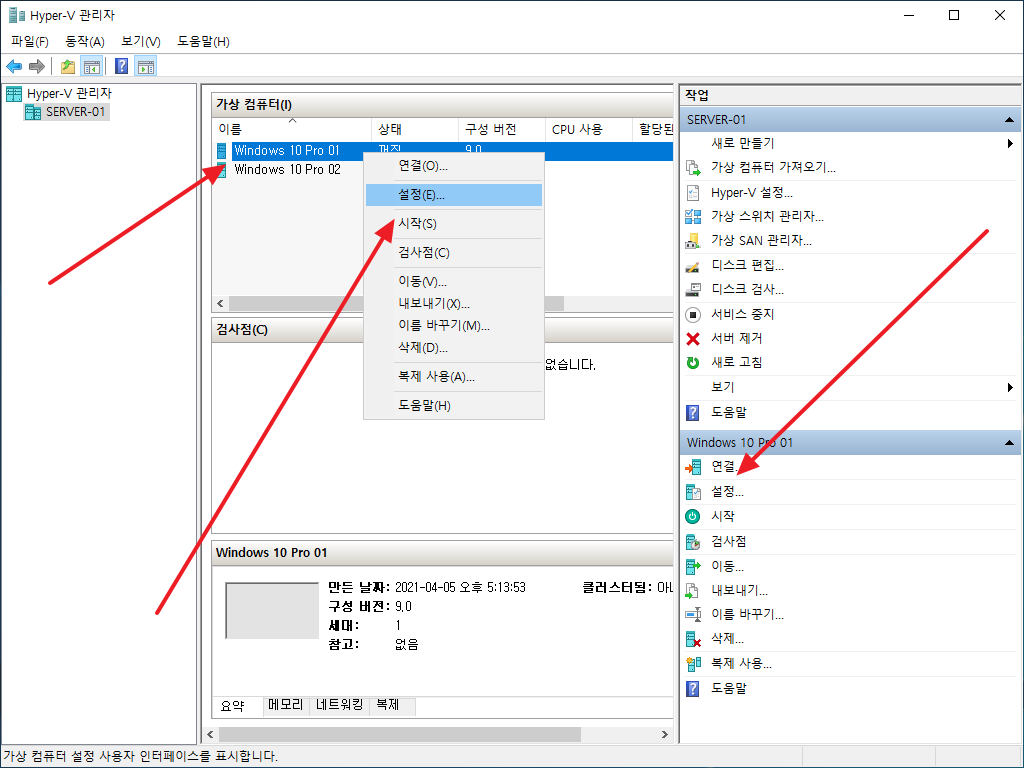
Task: Click the Forward arrow toolbar icon
Action: (37, 66)
